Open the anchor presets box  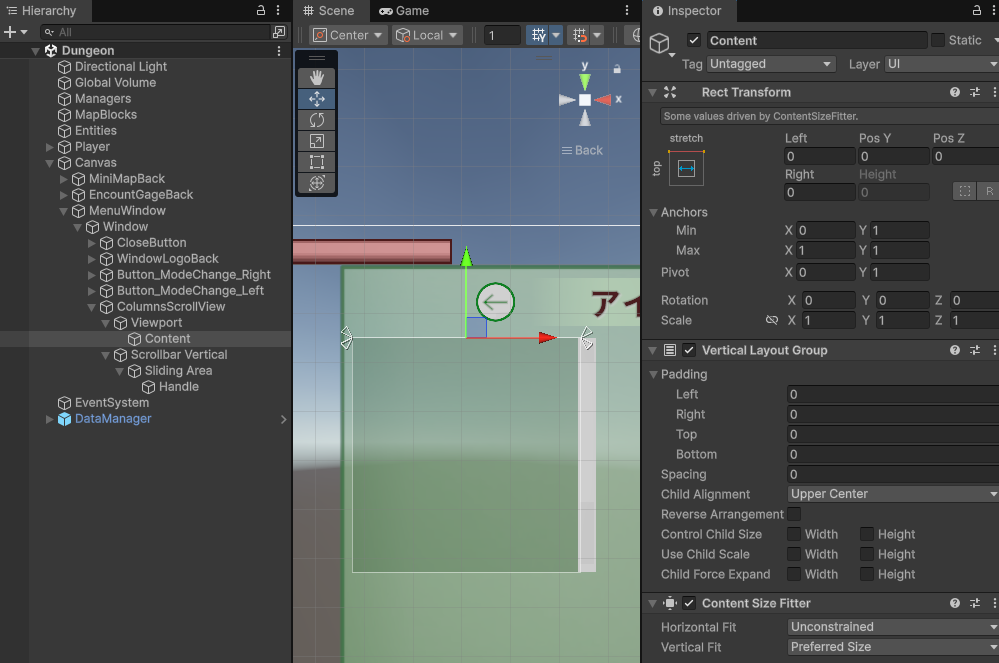click(686, 170)
